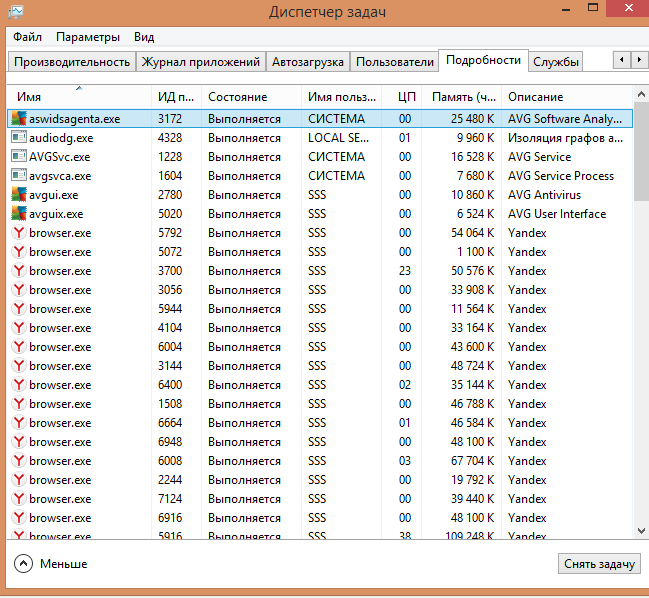Click the vertical scrollbar down arrow

click(x=641, y=529)
